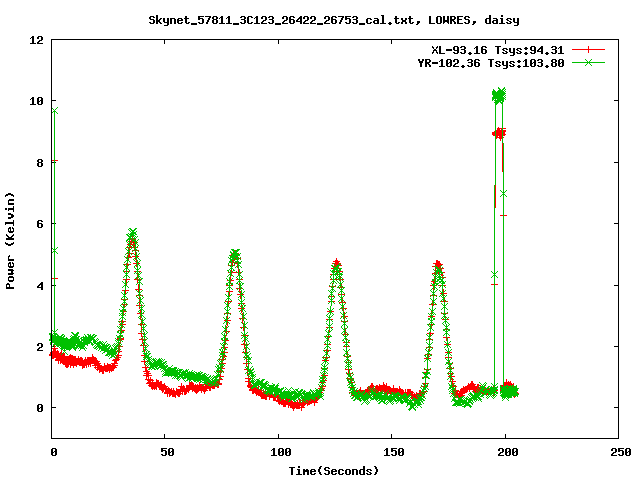This screenshot has height=480, width=640.
Task: Click the 100 tick on the x-axis
Action: [278, 452]
